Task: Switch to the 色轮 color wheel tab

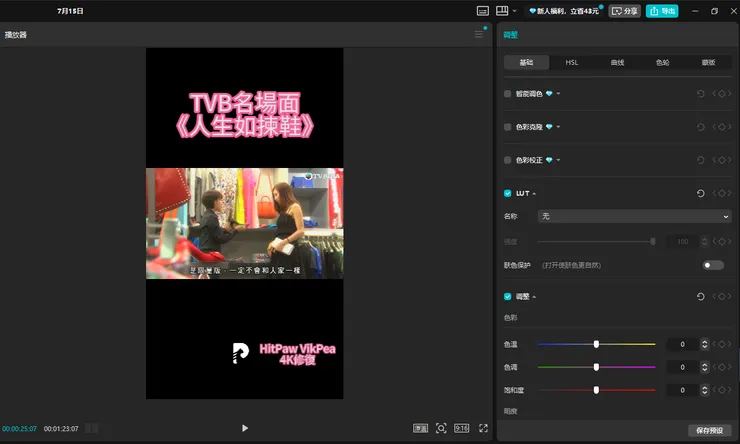Action: [662, 62]
